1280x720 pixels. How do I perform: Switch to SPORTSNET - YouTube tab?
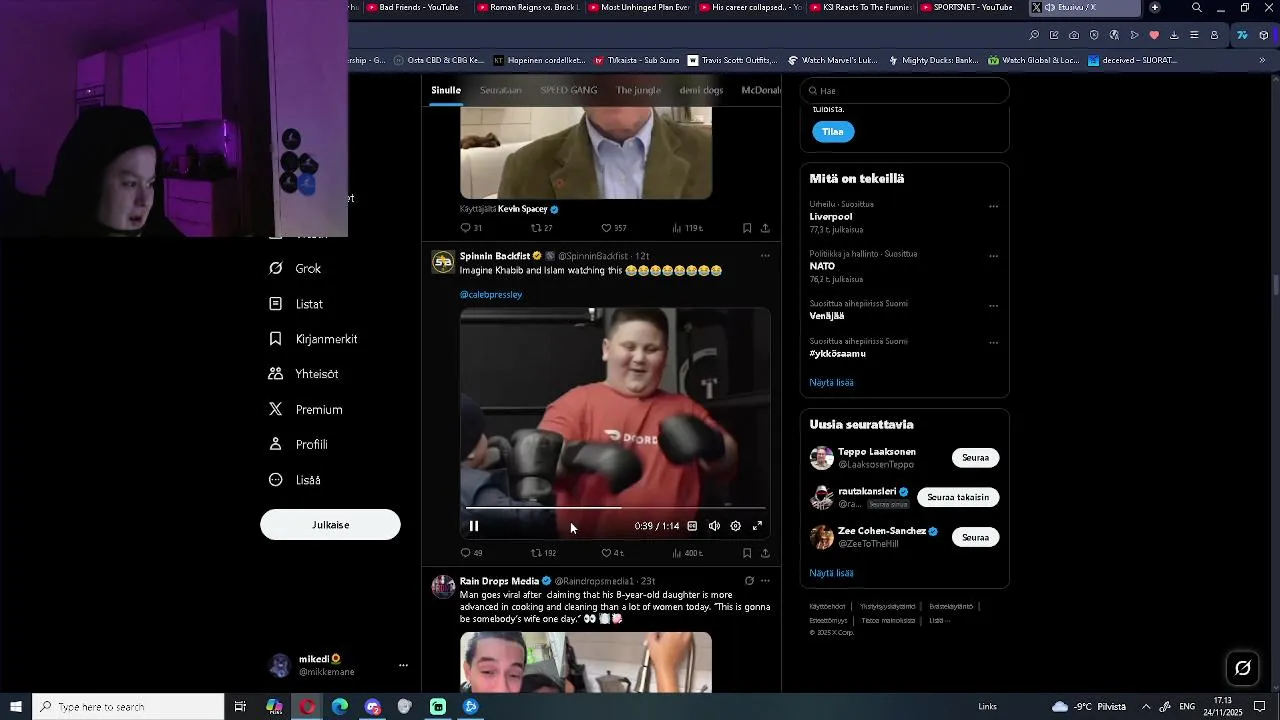point(967,8)
